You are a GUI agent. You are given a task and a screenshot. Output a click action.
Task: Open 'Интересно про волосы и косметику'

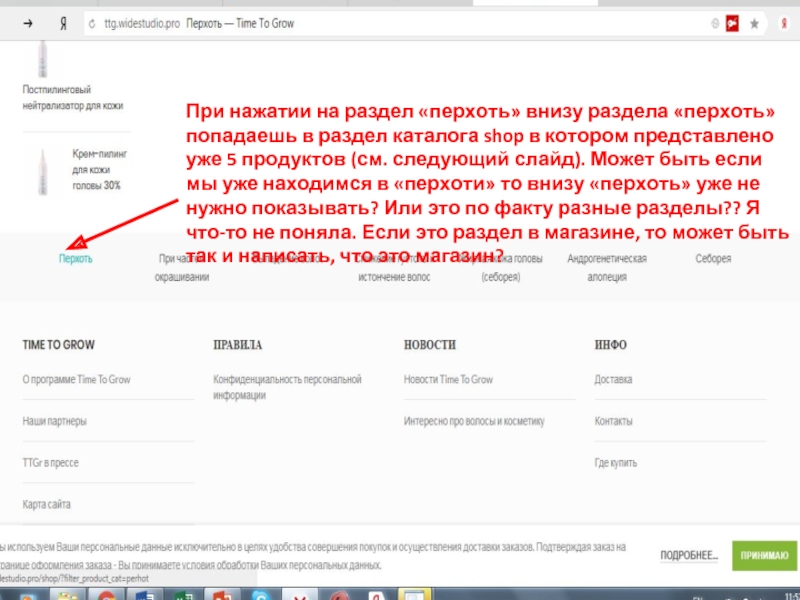point(474,421)
